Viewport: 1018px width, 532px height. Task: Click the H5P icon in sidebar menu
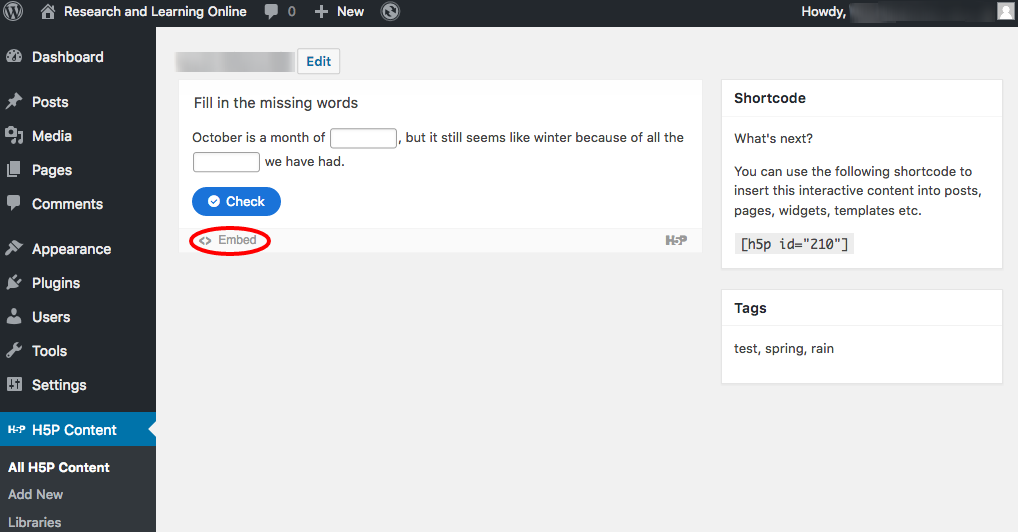pos(16,429)
